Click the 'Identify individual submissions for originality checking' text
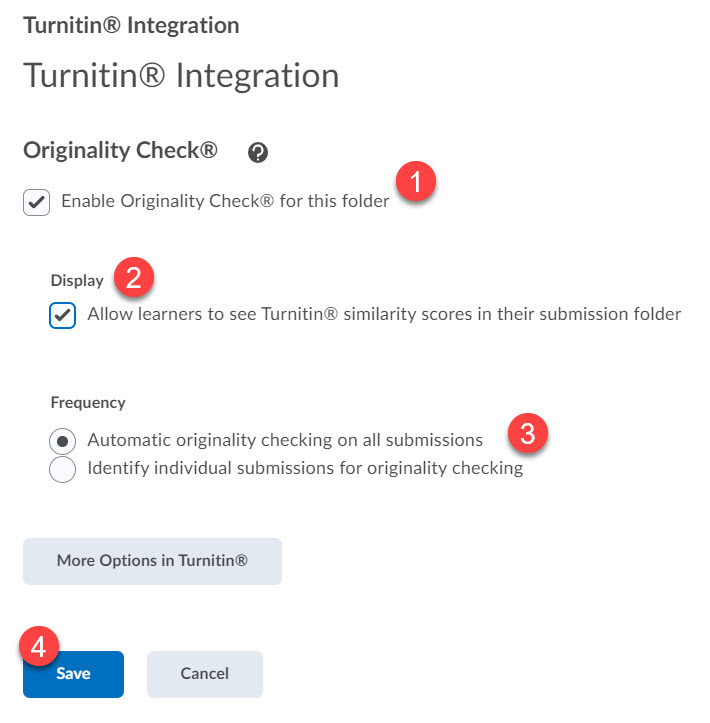This screenshot has height=723, width=710. point(305,468)
